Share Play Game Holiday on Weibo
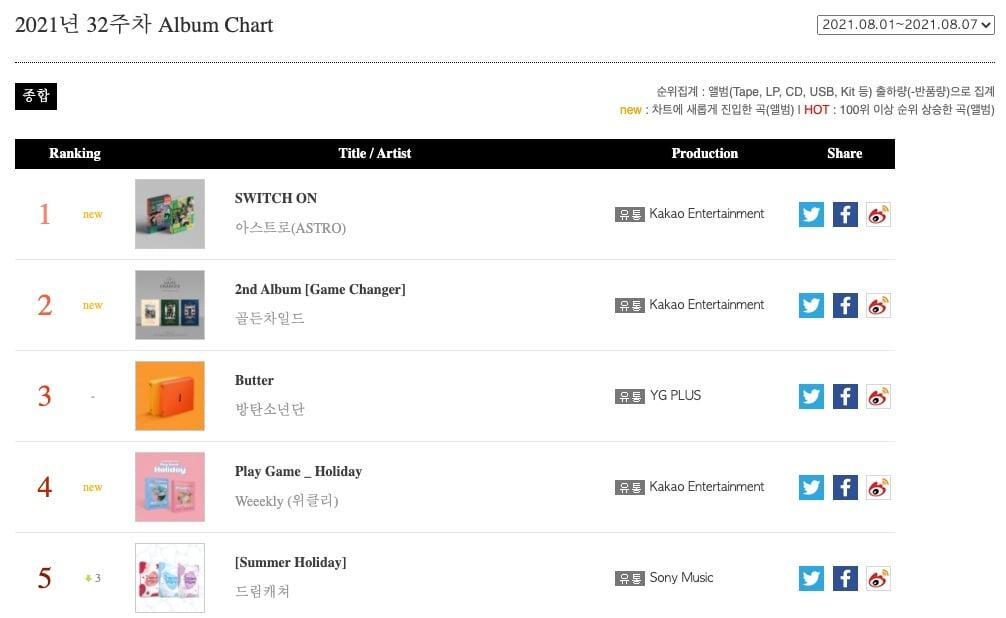1006x618 pixels. click(878, 487)
